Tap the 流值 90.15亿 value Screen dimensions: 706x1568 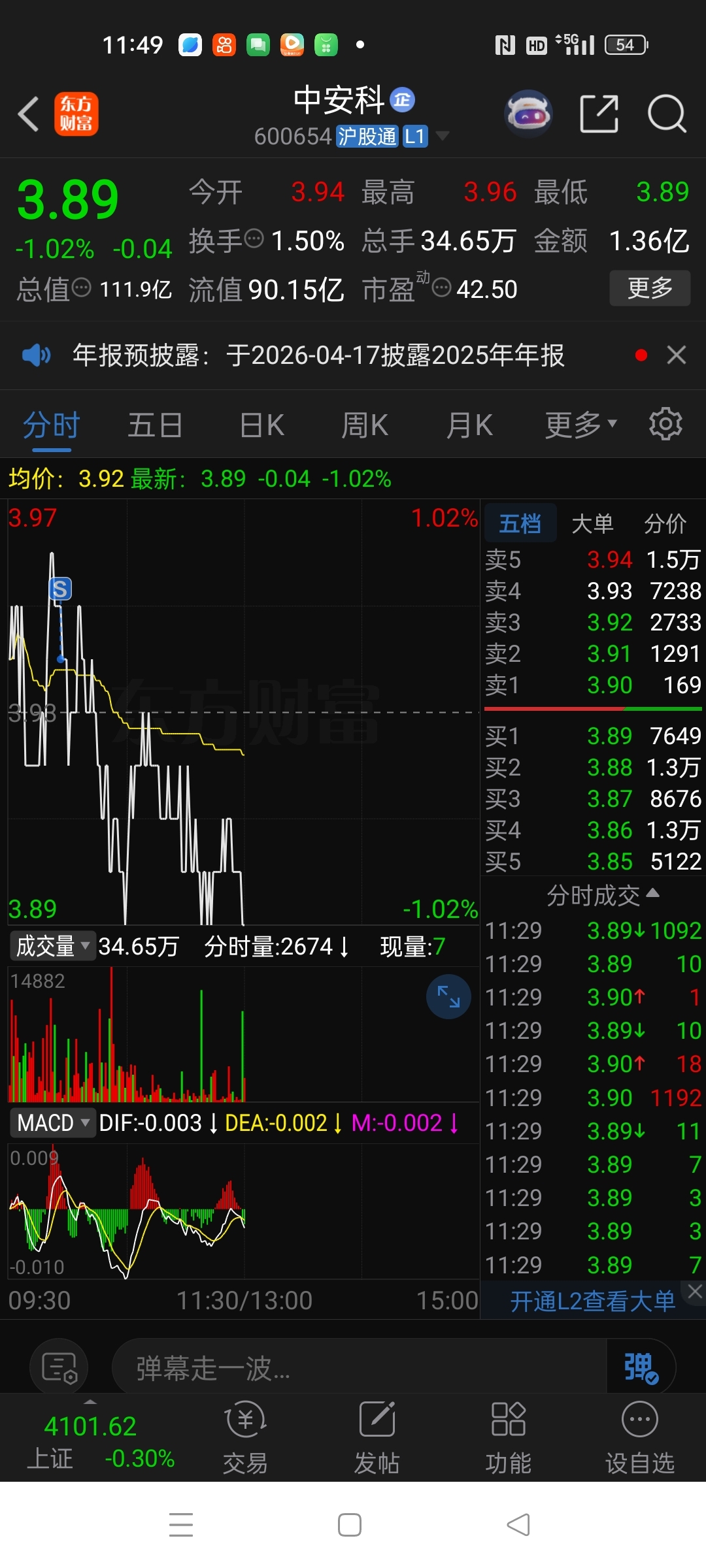point(266,289)
